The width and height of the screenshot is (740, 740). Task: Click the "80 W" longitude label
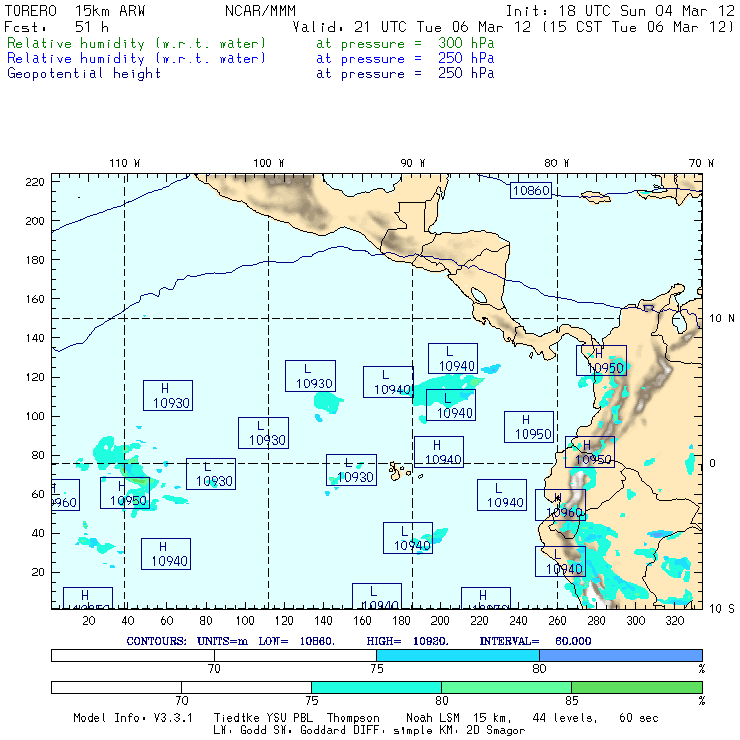556,163
